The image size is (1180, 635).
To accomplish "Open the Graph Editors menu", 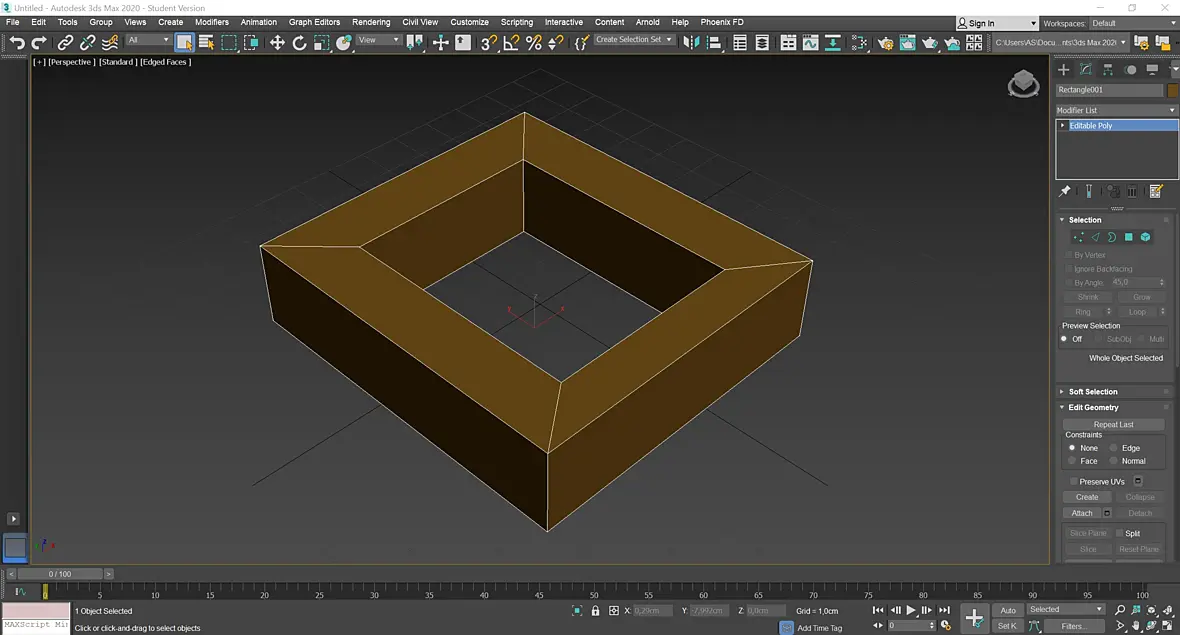I will (x=315, y=22).
